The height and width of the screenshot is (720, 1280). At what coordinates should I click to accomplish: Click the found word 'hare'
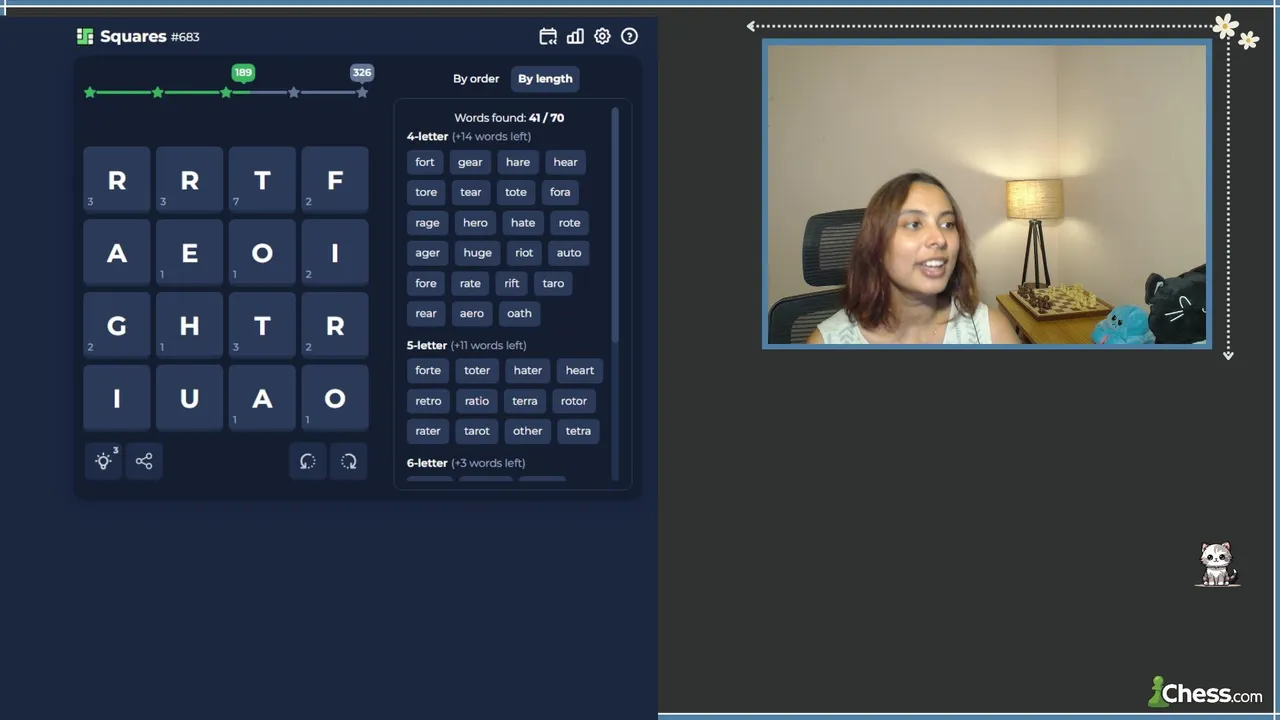518,162
